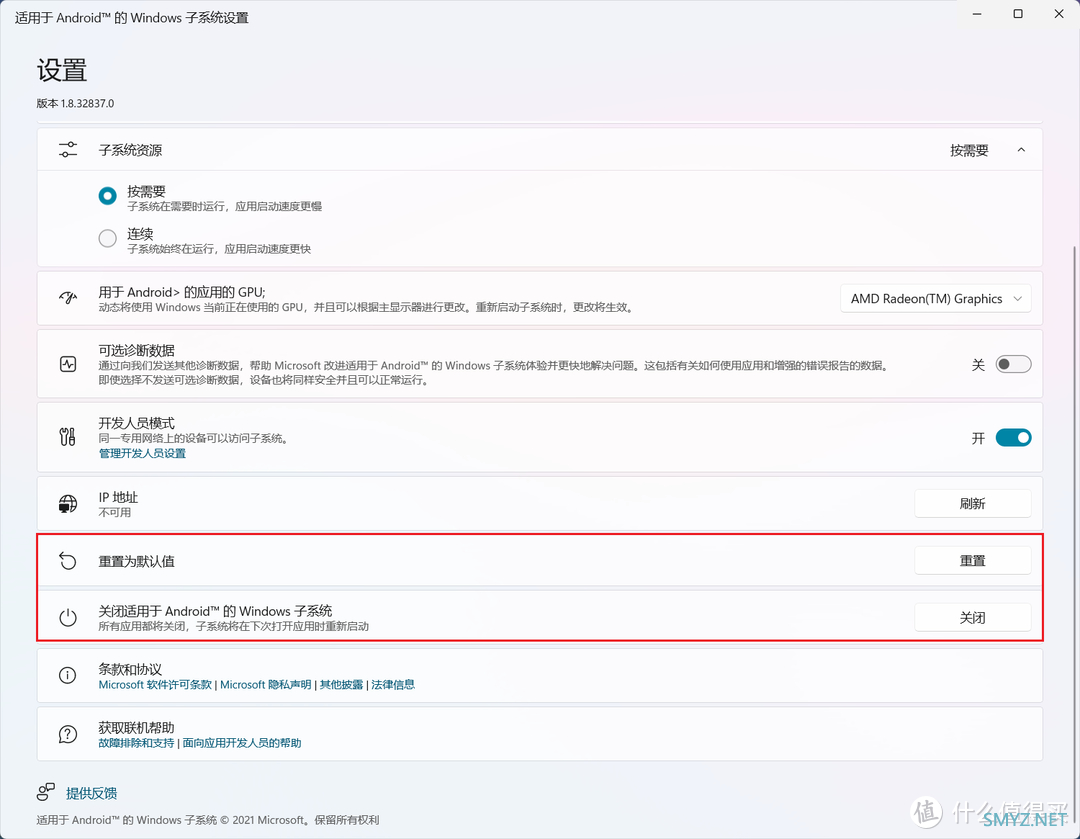
Task: Click the developer mode tools icon
Action: 68,437
